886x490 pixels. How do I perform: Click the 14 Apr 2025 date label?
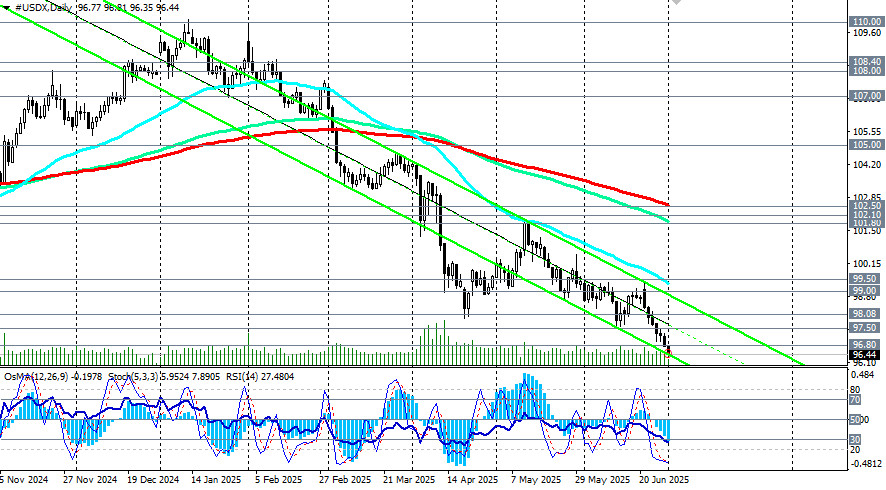472,480
